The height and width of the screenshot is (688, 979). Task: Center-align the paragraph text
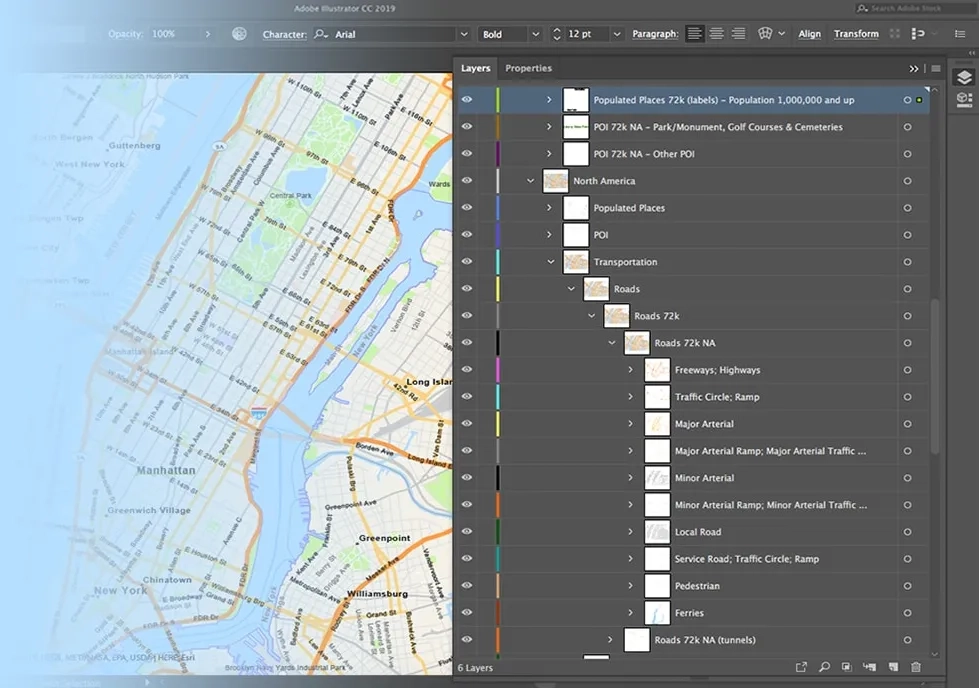point(716,34)
